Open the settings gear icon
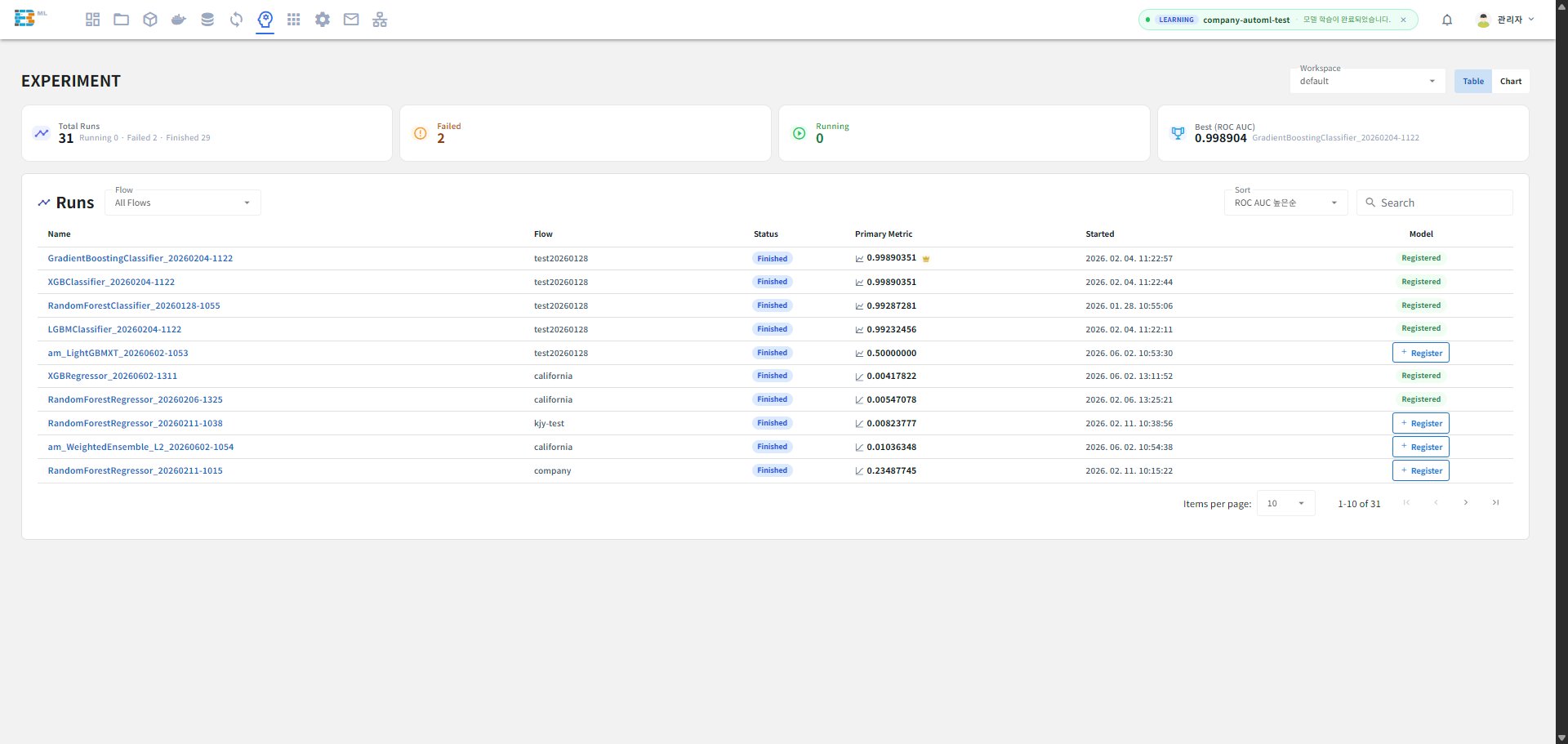This screenshot has width=1568, height=744. [x=323, y=20]
